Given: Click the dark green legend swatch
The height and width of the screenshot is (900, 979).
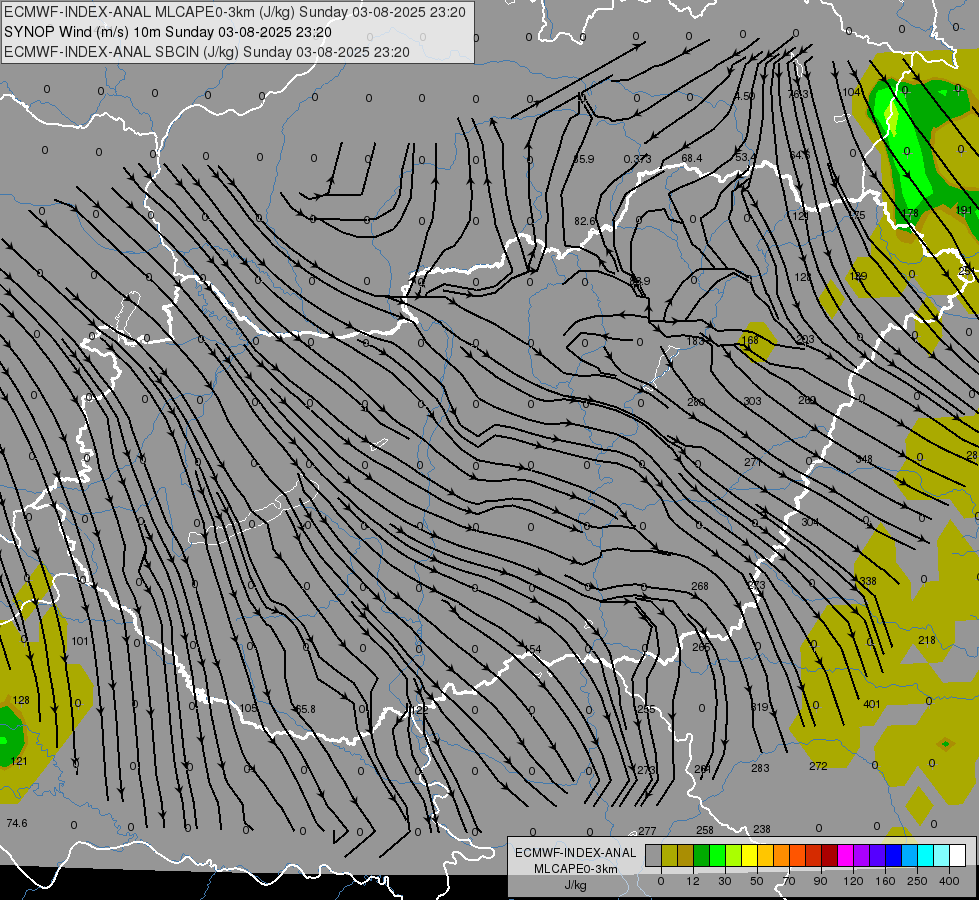Looking at the screenshot, I should click(701, 855).
